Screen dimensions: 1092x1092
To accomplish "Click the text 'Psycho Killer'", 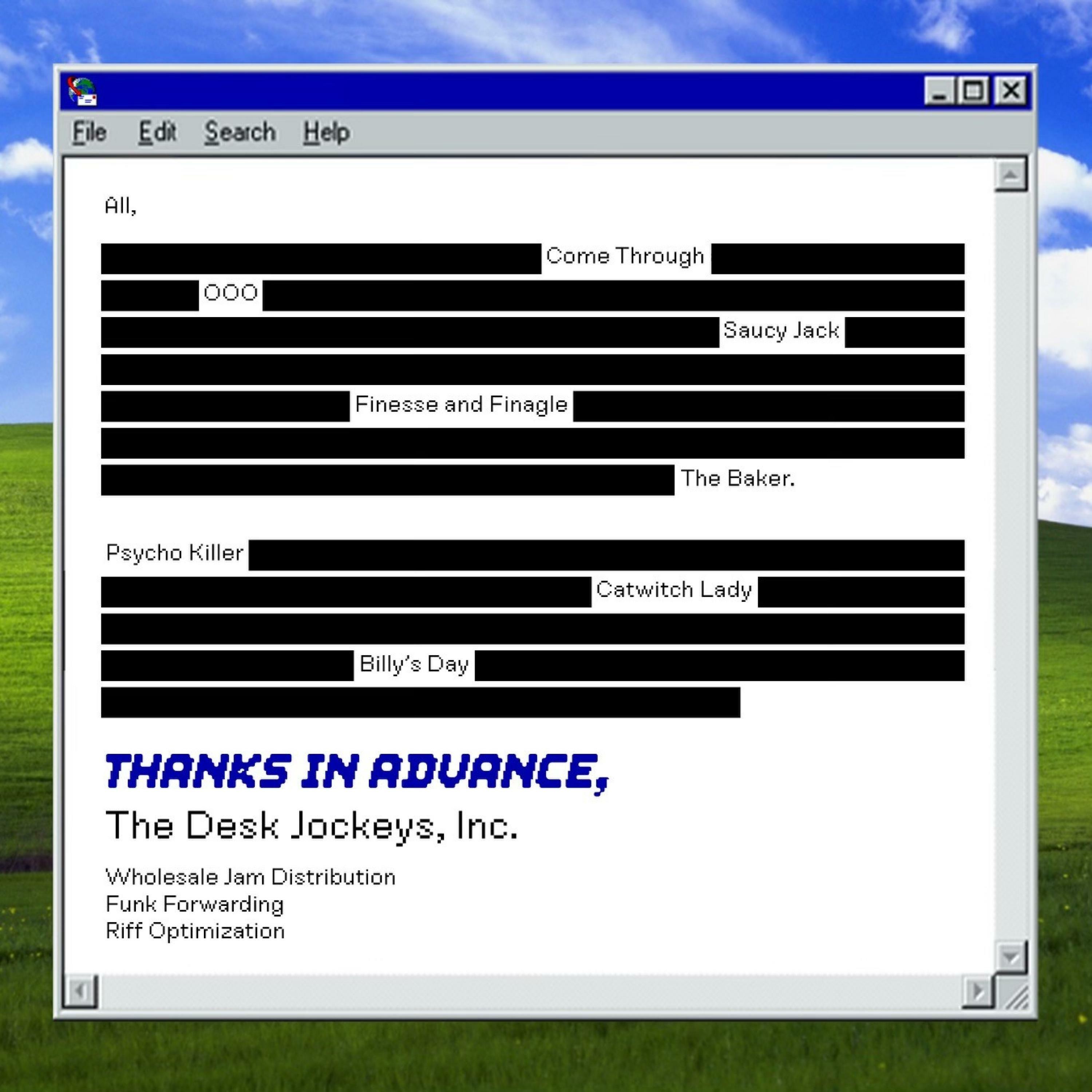I will click(175, 553).
